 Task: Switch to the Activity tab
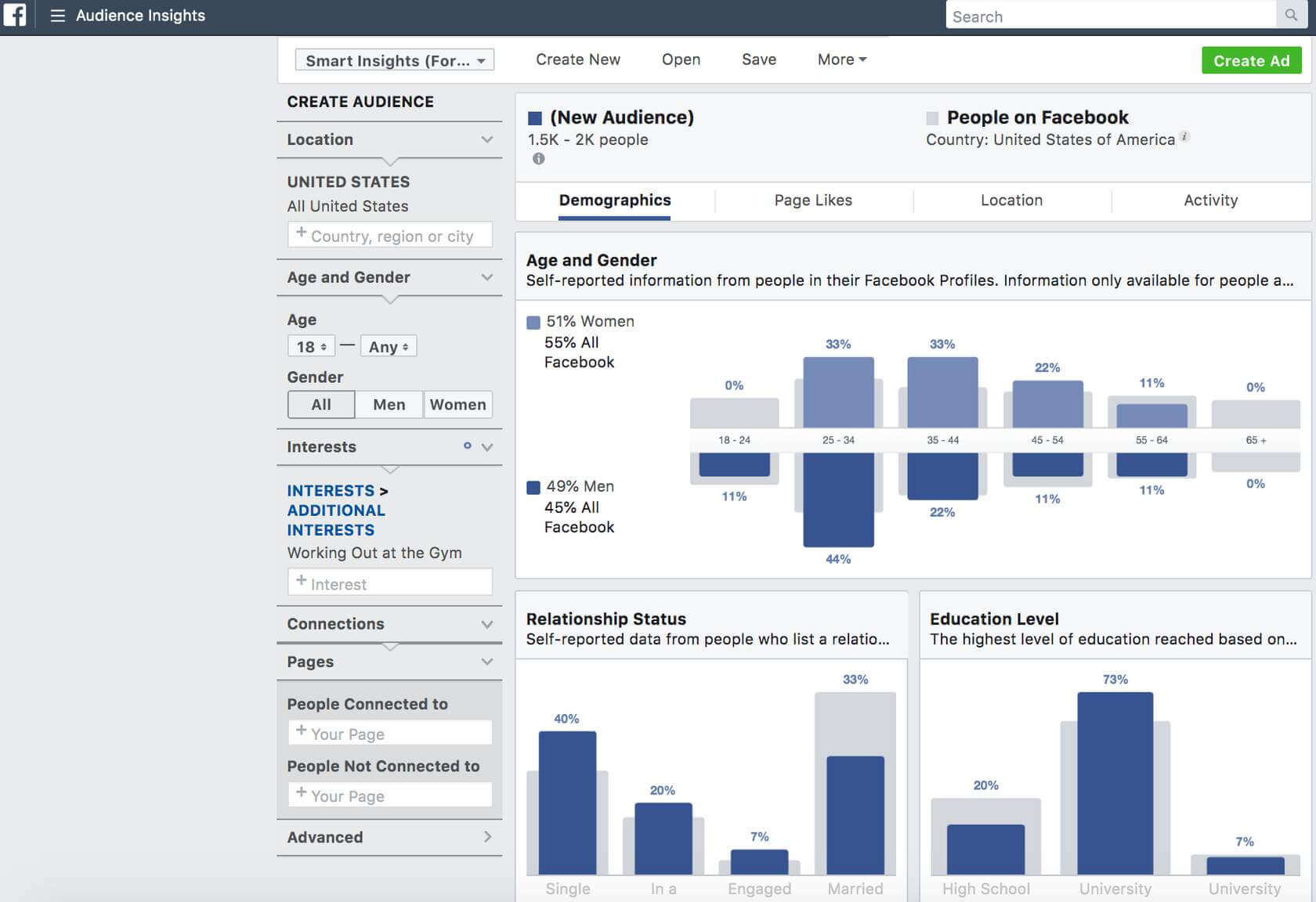tap(1211, 200)
